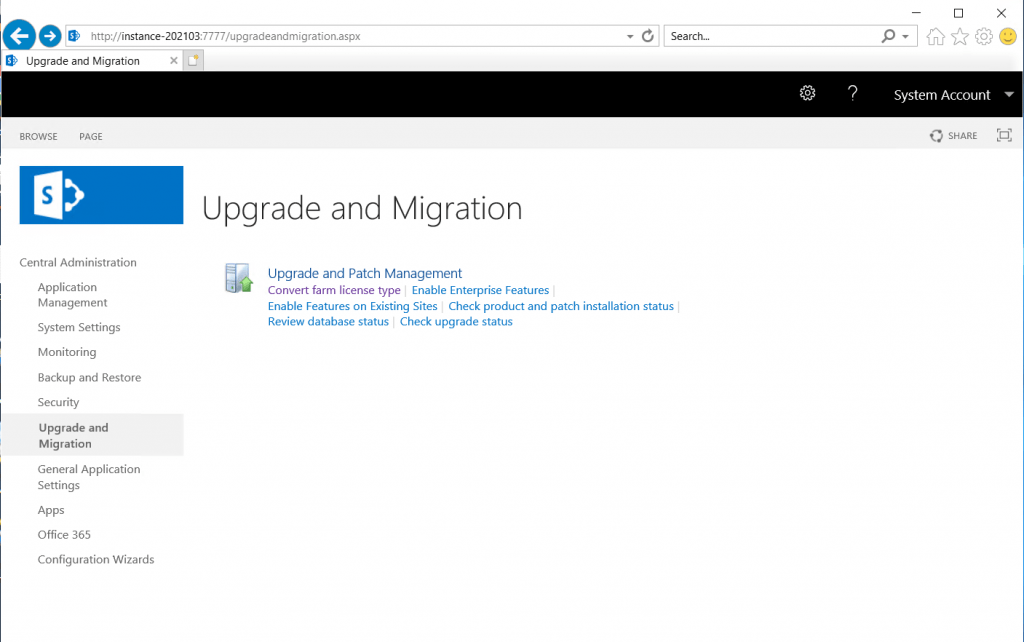Screen dimensions: 1024x642
Task: Select the SharePoint logo tile
Action: coord(100,194)
